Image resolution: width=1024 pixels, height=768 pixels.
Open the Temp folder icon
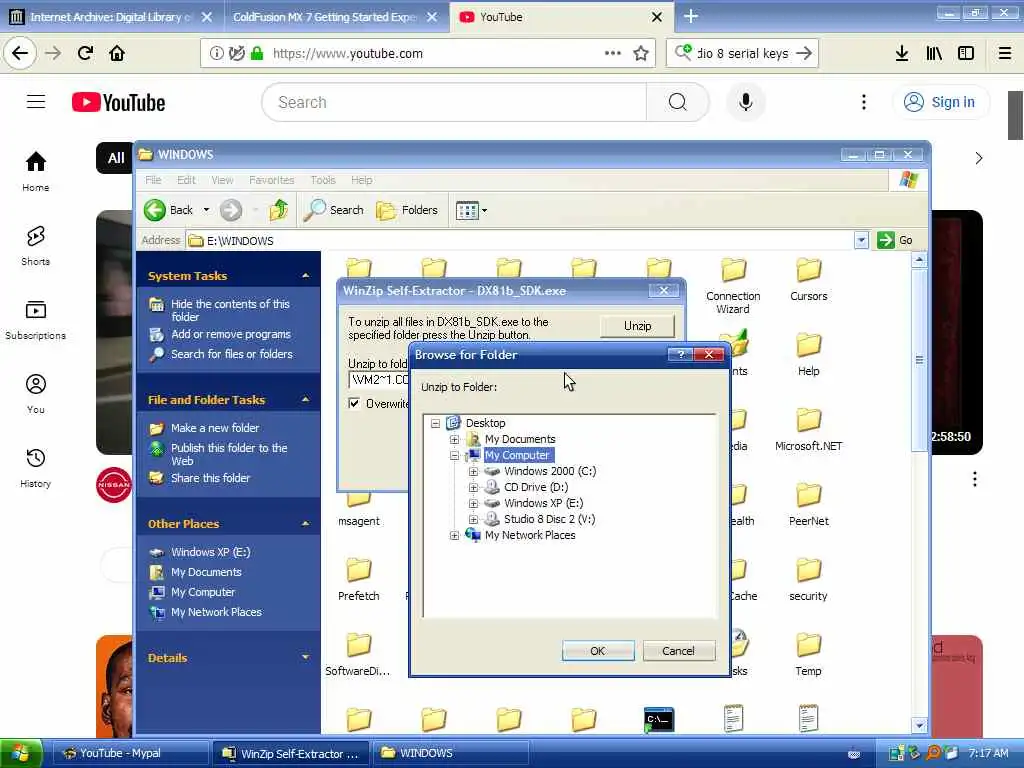pos(808,645)
